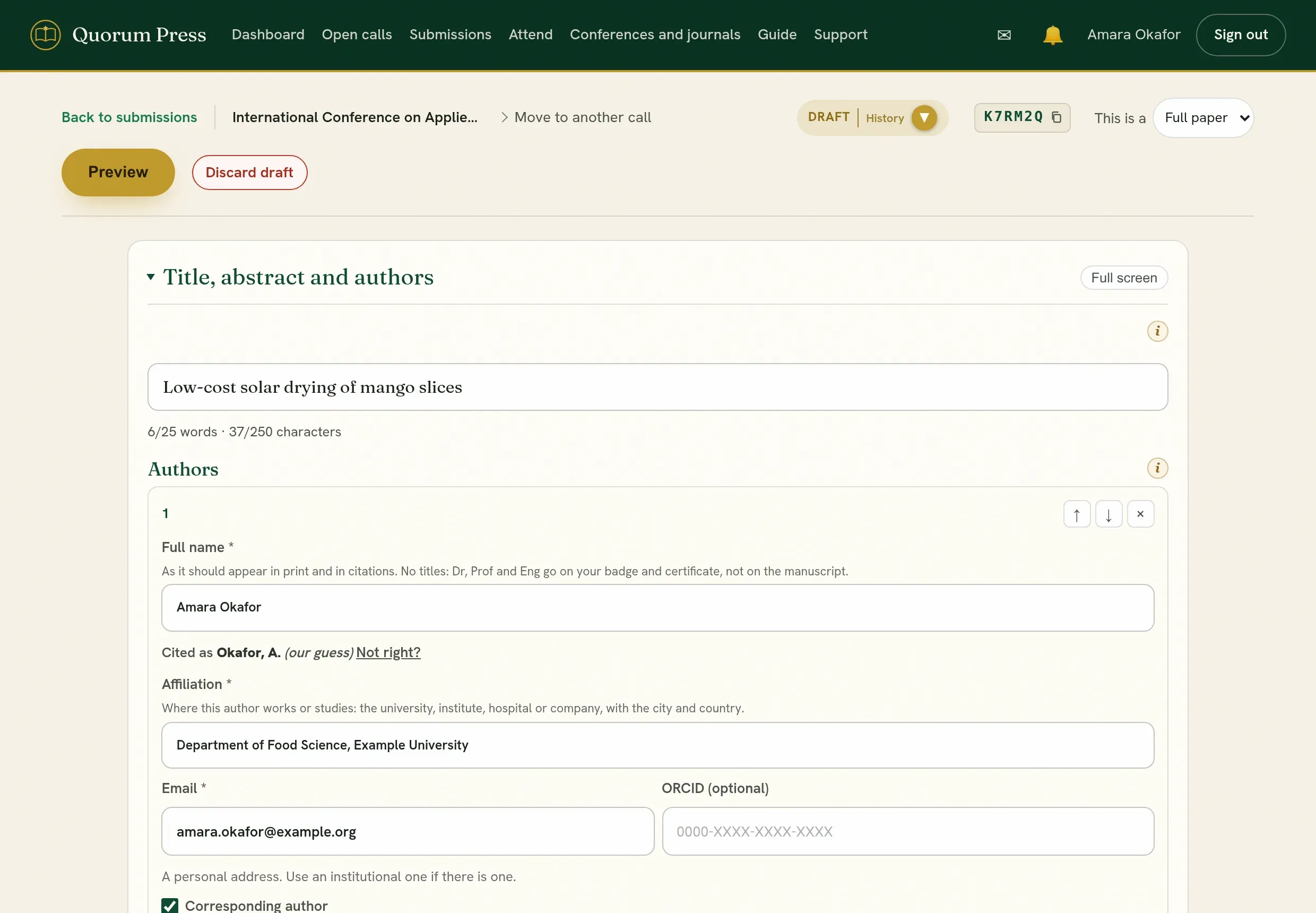1316x913 pixels.
Task: Click the DRAFT status label
Action: tap(829, 117)
